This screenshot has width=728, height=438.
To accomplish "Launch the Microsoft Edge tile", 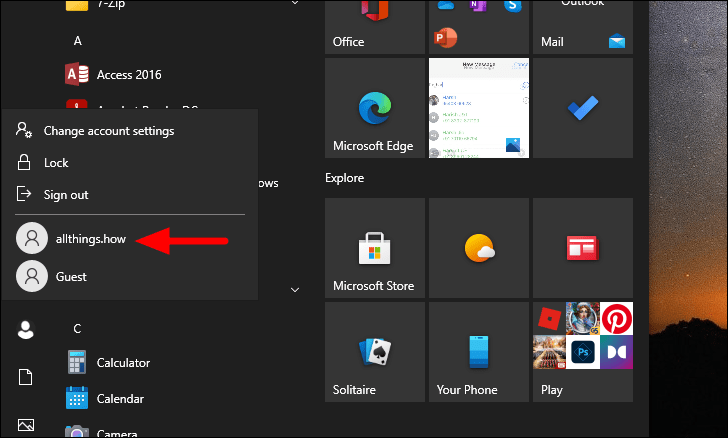I will [x=375, y=108].
